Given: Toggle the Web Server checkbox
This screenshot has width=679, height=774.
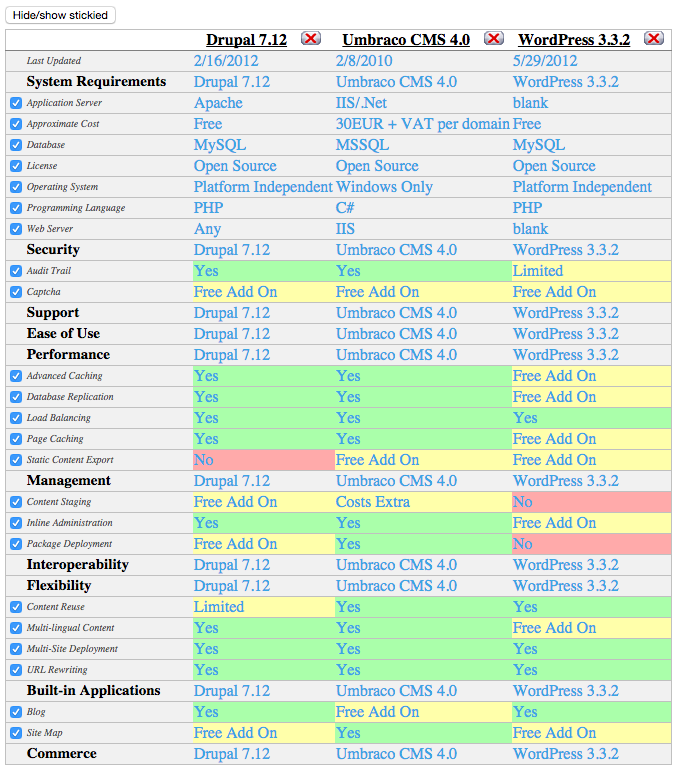Looking at the screenshot, I should click(16, 229).
